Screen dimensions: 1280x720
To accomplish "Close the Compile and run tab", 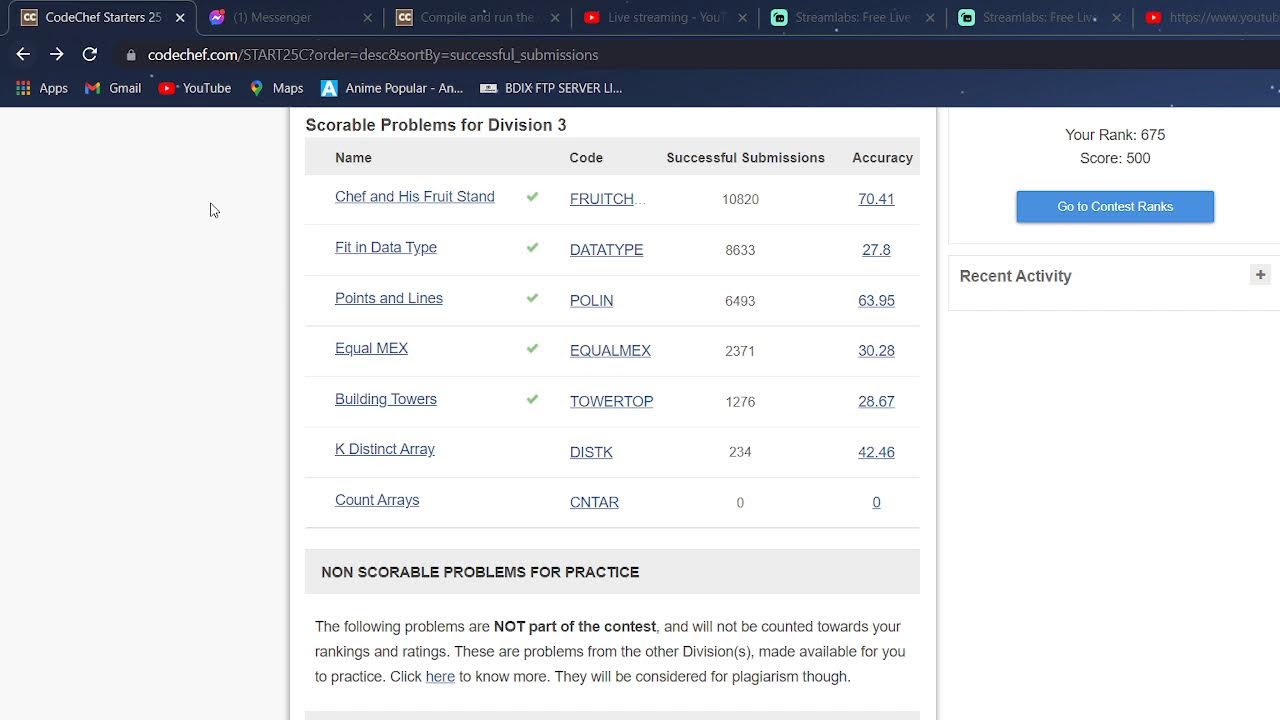I will pyautogui.click(x=554, y=18).
